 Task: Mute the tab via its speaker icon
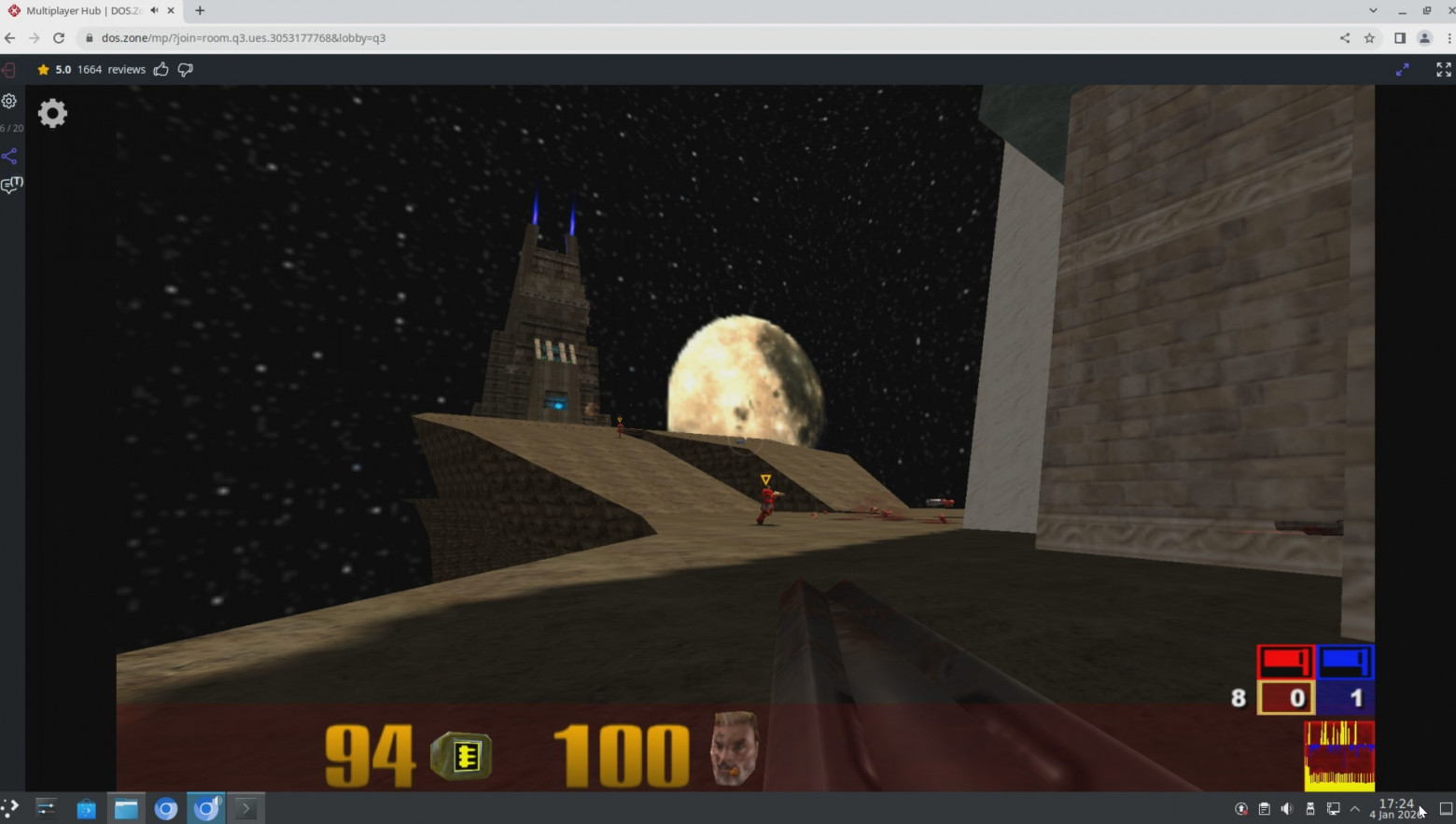[154, 11]
